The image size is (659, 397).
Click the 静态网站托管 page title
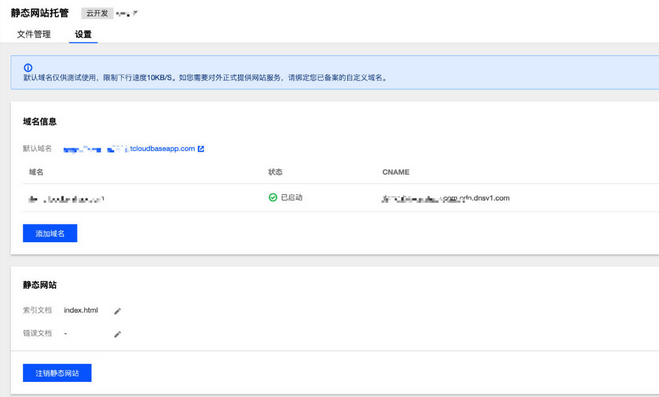click(40, 13)
